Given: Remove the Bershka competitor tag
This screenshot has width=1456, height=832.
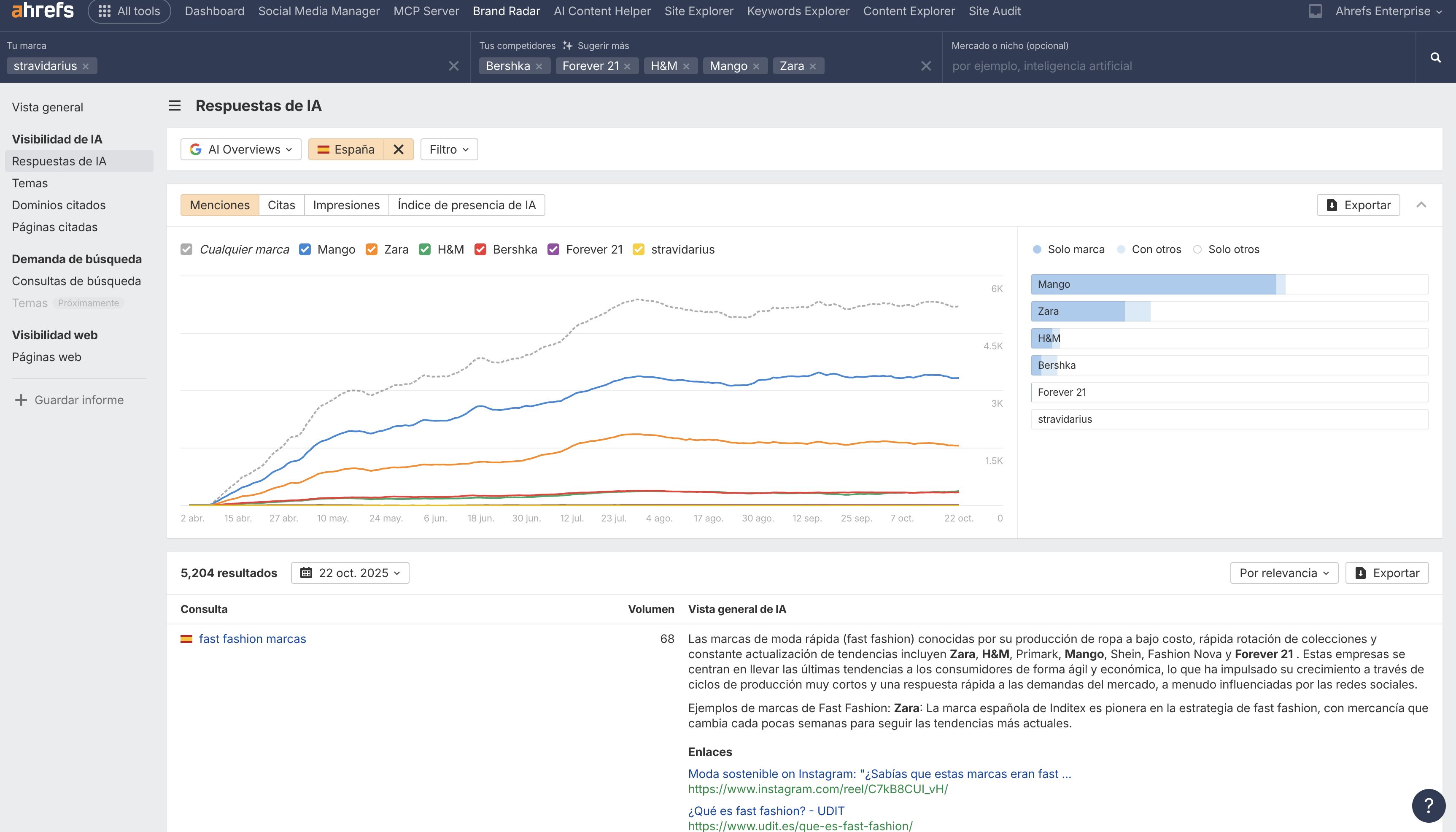Looking at the screenshot, I should [x=539, y=66].
